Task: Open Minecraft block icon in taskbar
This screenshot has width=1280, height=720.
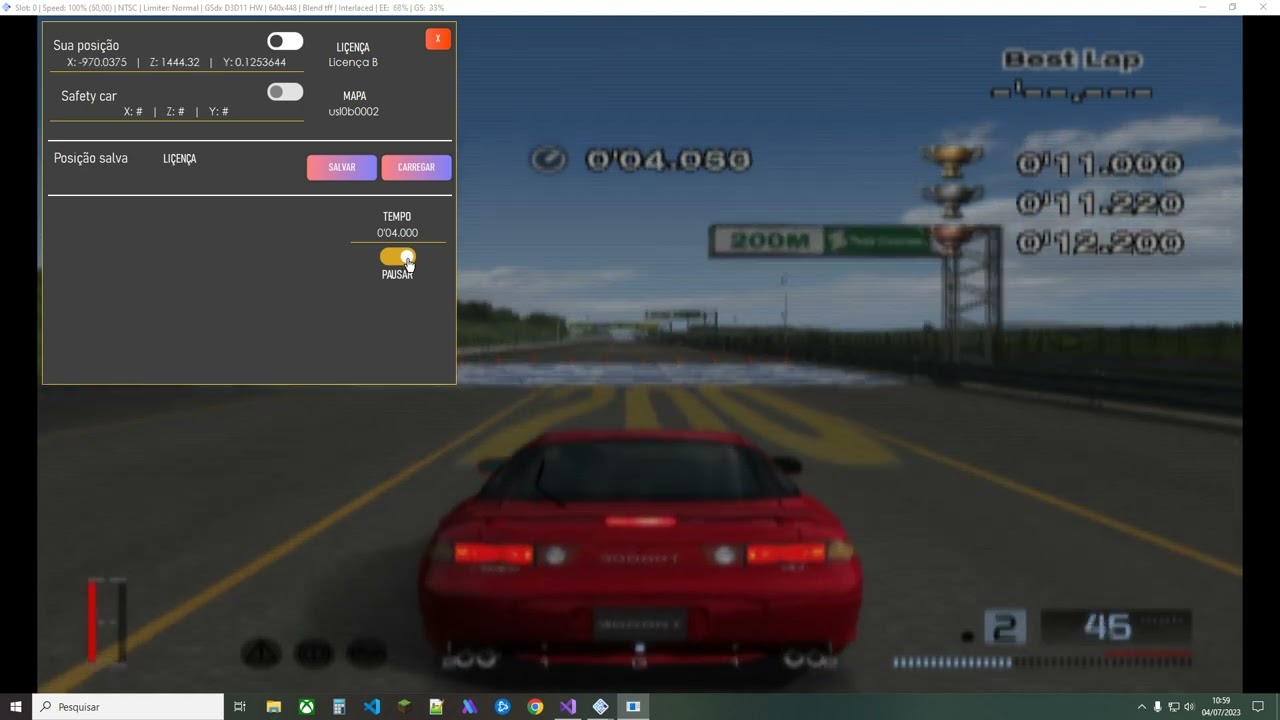Action: click(404, 707)
